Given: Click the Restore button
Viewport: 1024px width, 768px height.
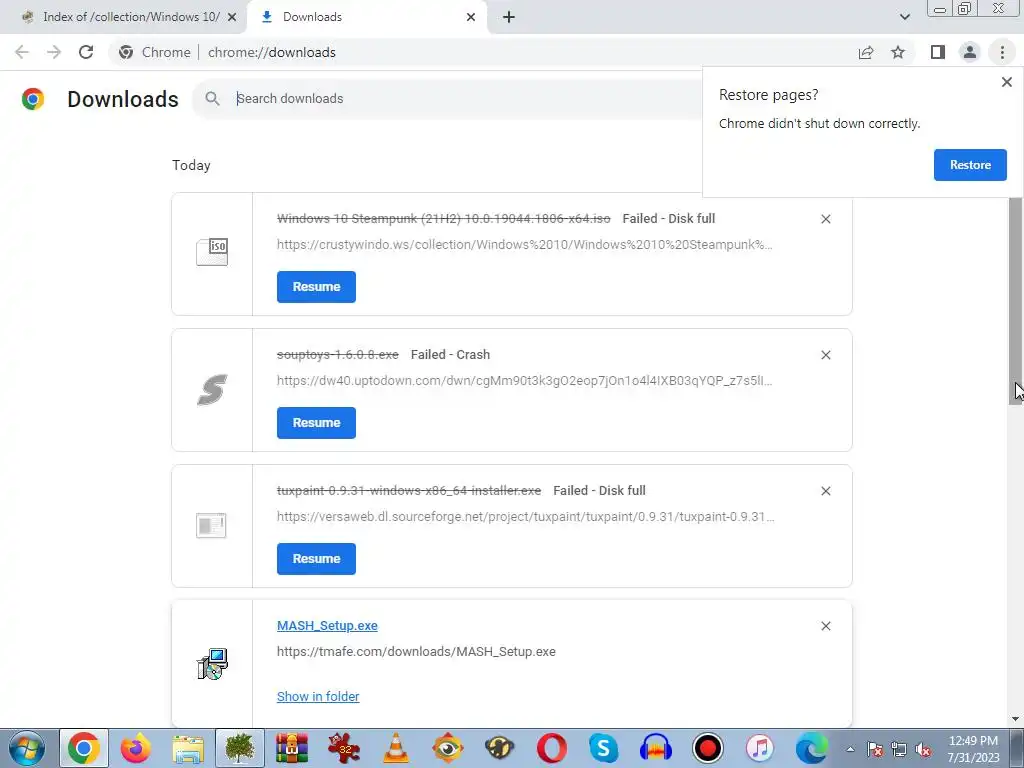Looking at the screenshot, I should 970,165.
